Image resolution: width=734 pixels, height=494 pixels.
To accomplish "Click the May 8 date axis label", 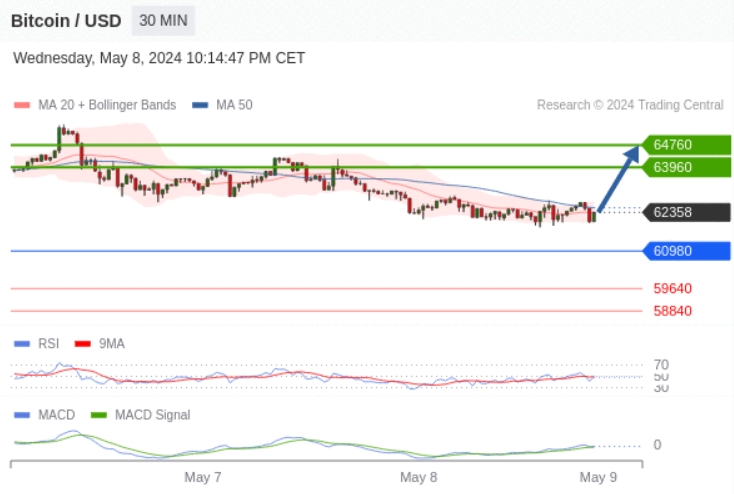I will [419, 477].
